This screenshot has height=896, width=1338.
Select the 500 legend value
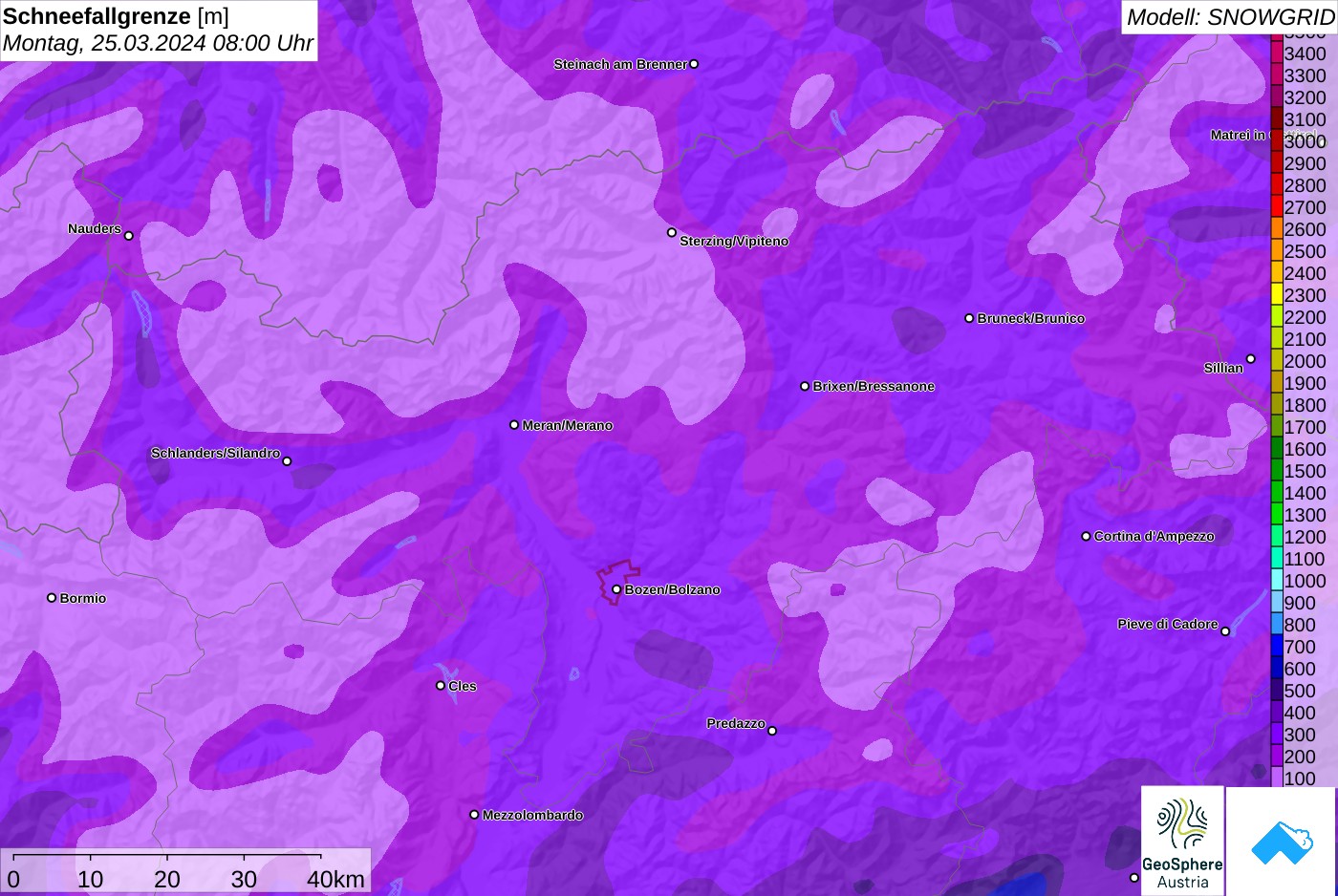[x=1300, y=691]
